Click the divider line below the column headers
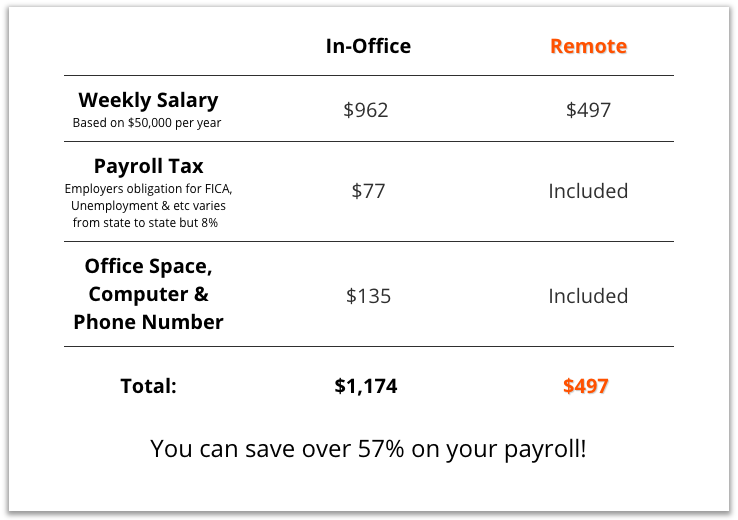The image size is (738, 520). (368, 75)
